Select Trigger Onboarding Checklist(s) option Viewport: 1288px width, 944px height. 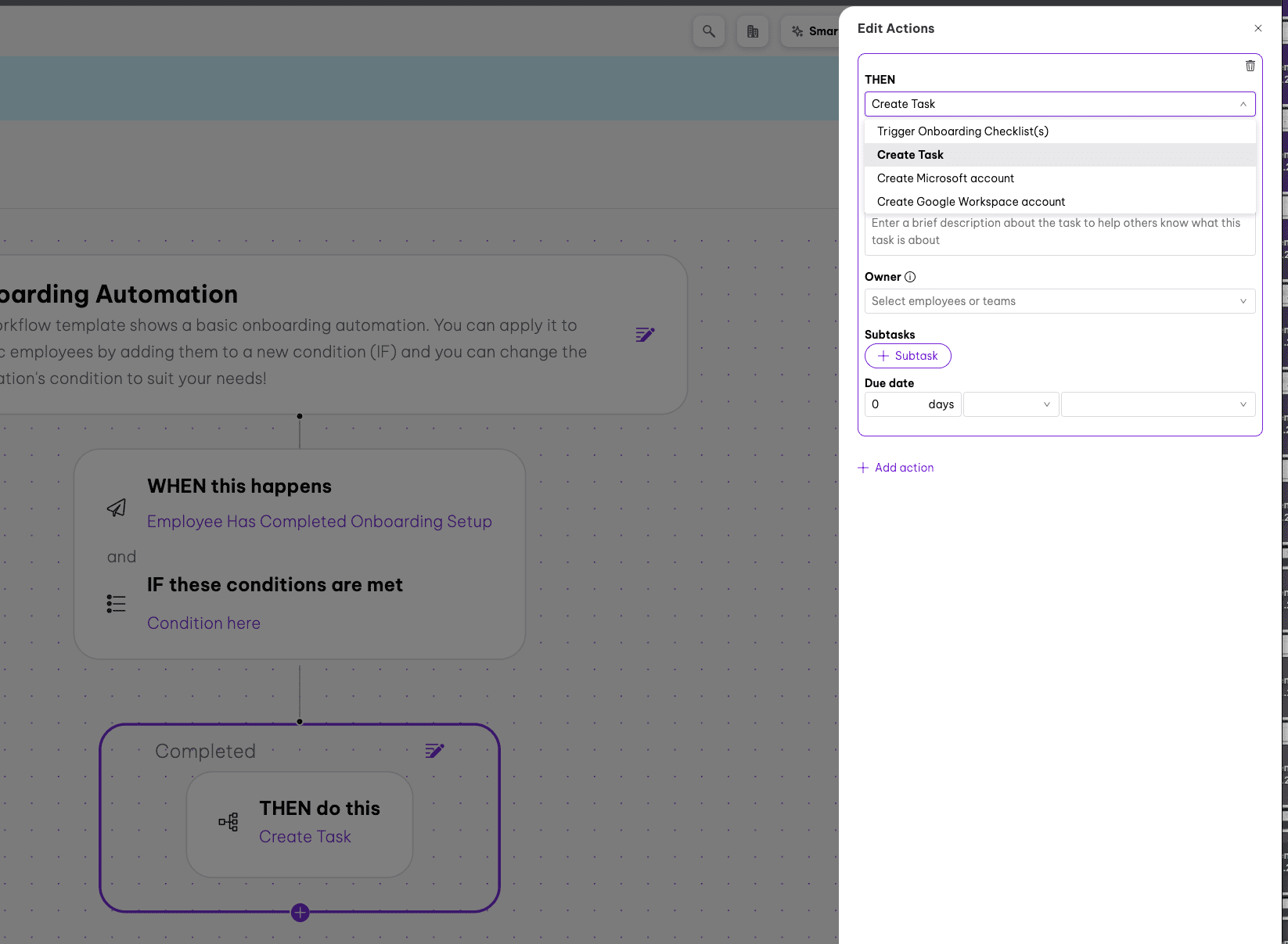[1060, 131]
